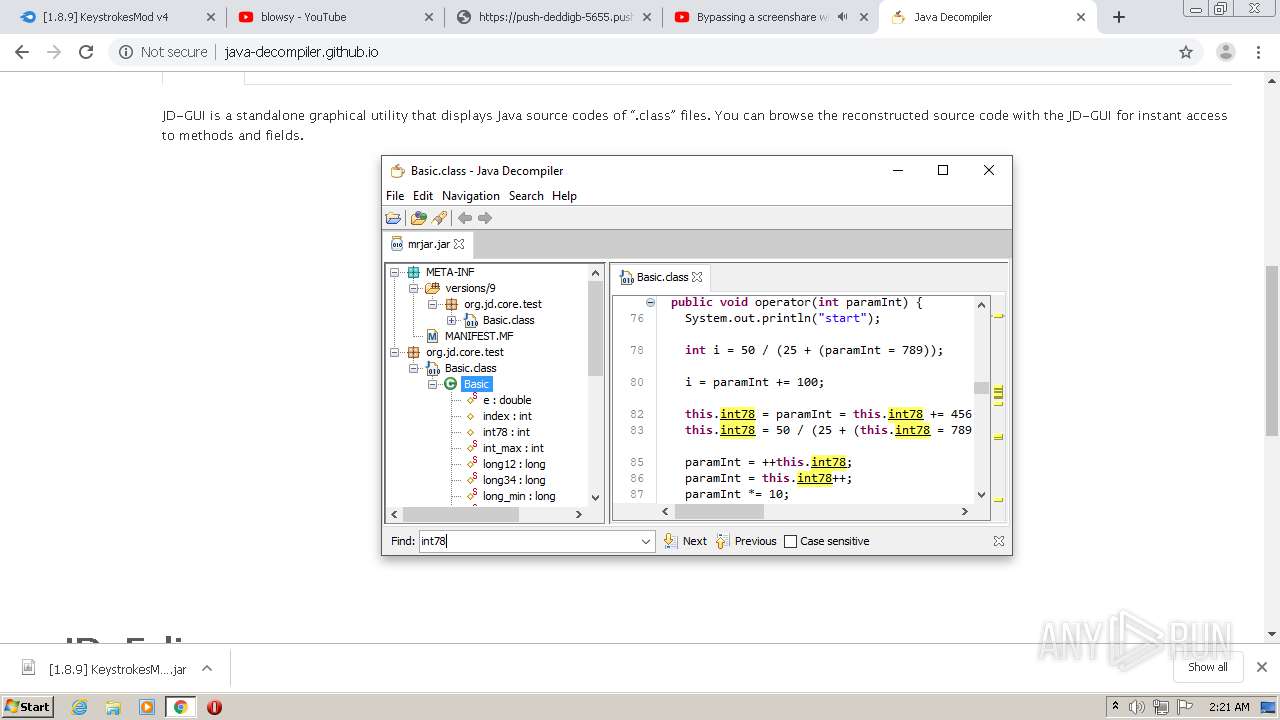
Task: Click the Chrome taskbar icon
Action: 180,707
